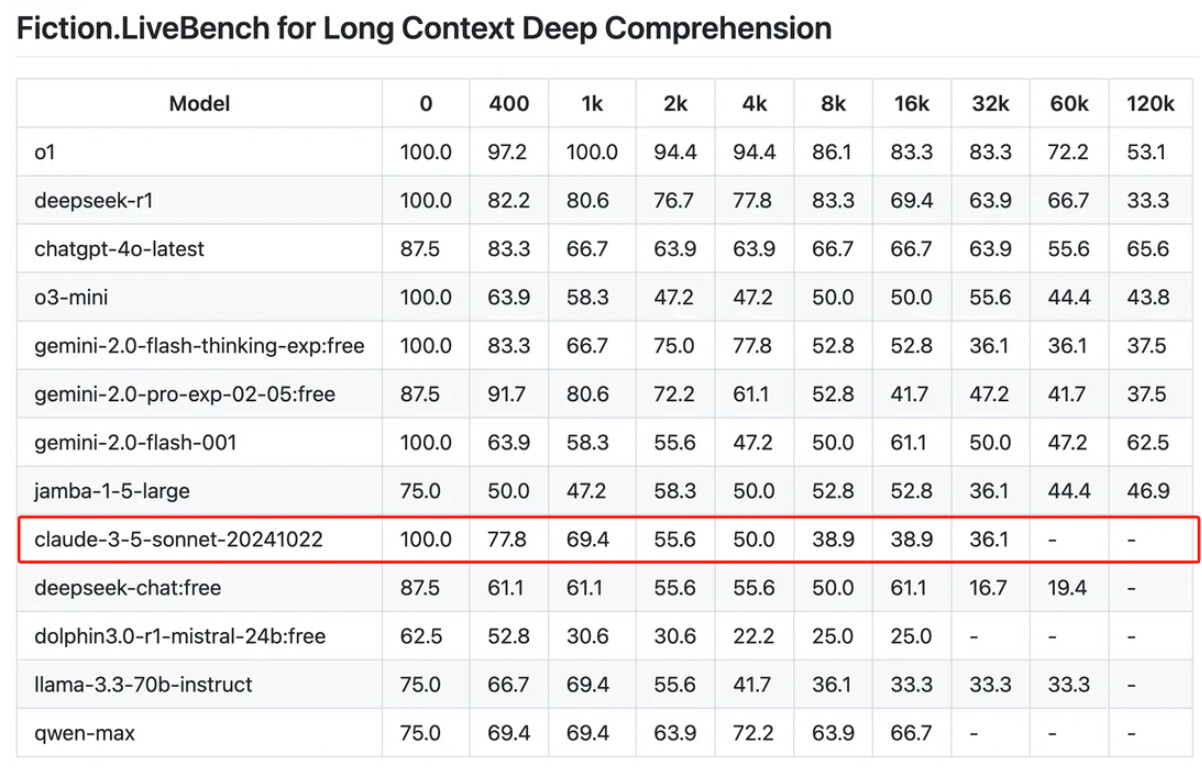Click the 120k column header
The image size is (1202, 772).
[1150, 103]
